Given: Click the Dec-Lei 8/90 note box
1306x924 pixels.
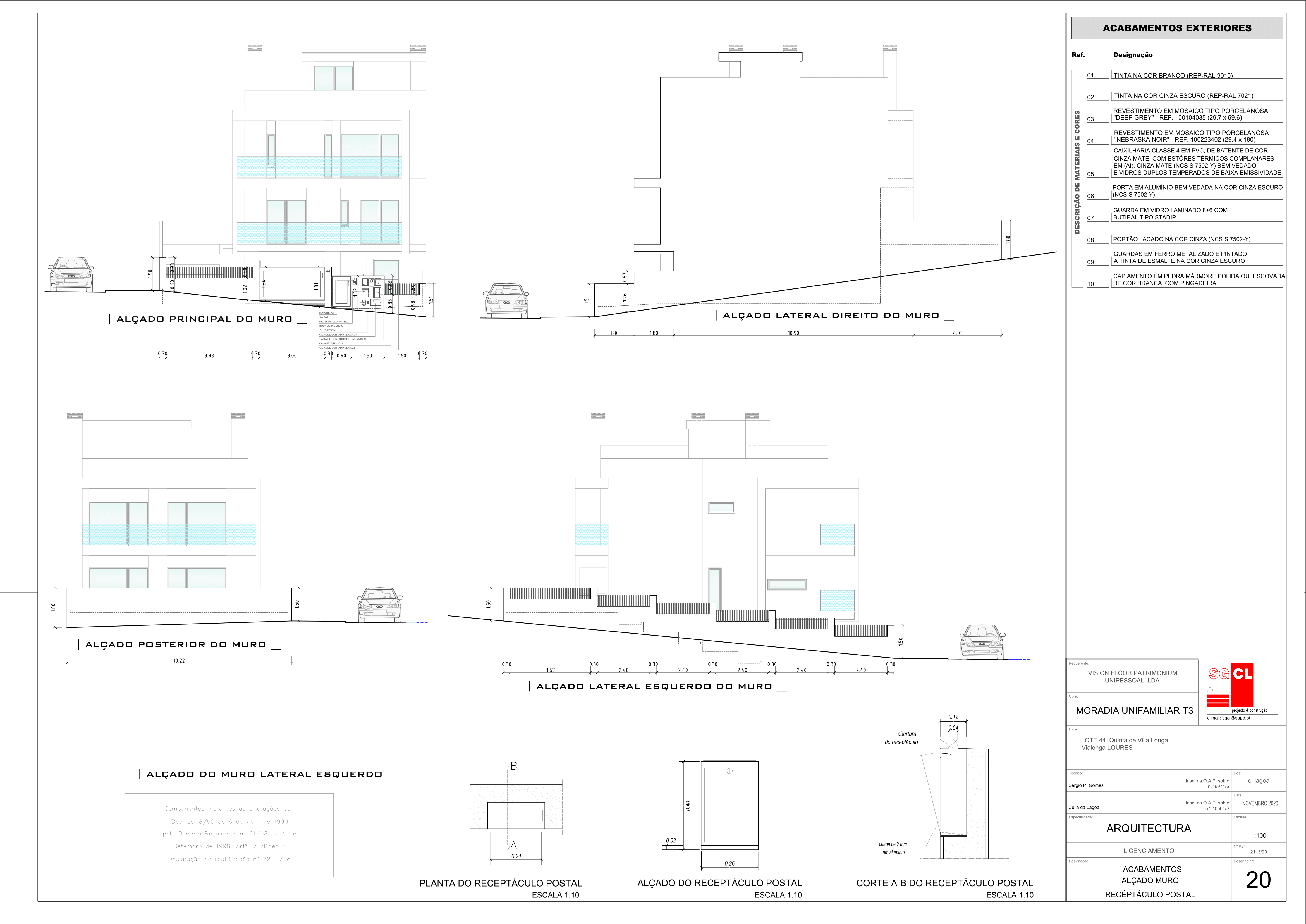Looking at the screenshot, I should pos(229,835).
